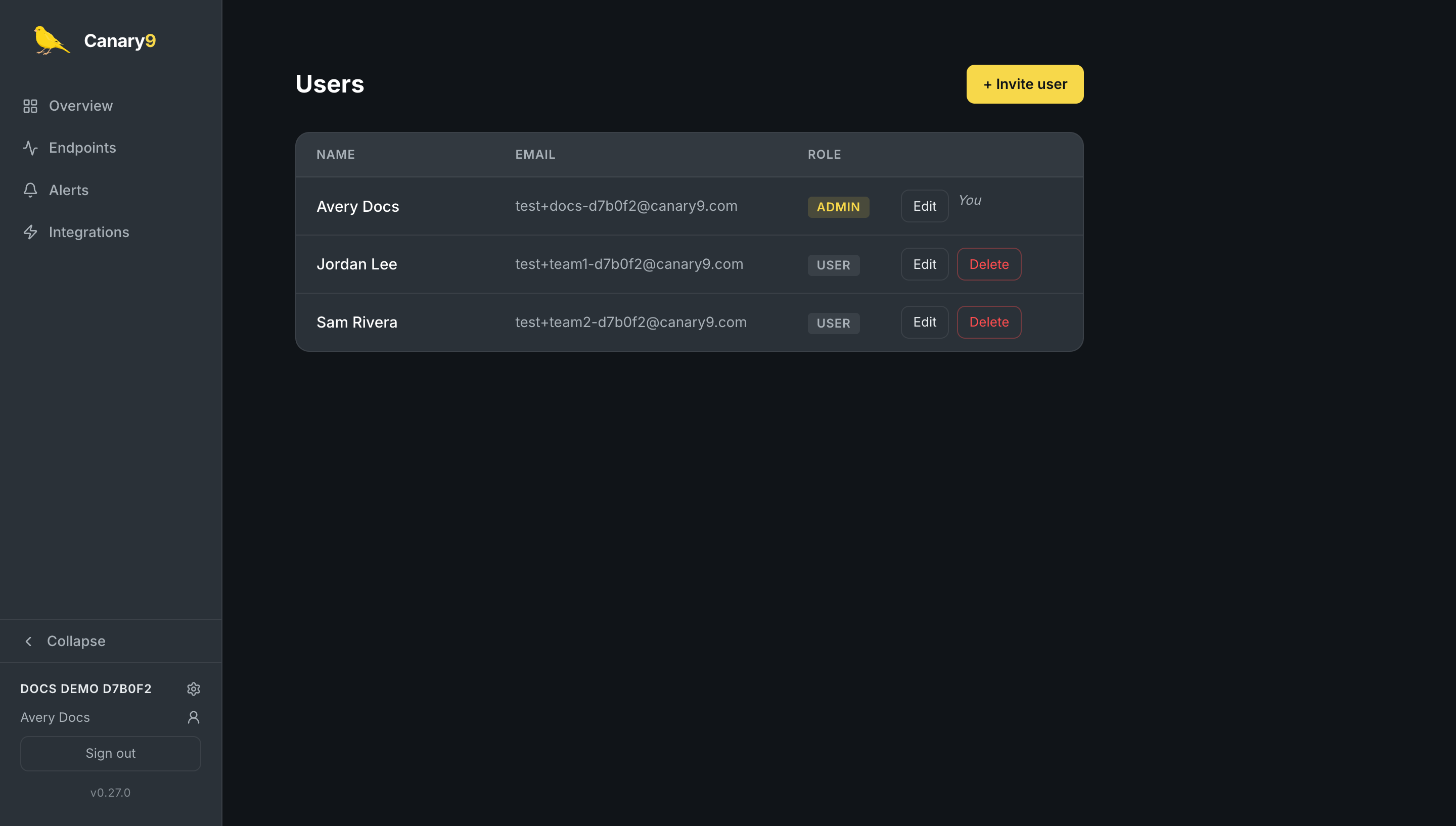Image resolution: width=1456 pixels, height=826 pixels.
Task: Click the Endpoints activity pulse icon
Action: [30, 148]
